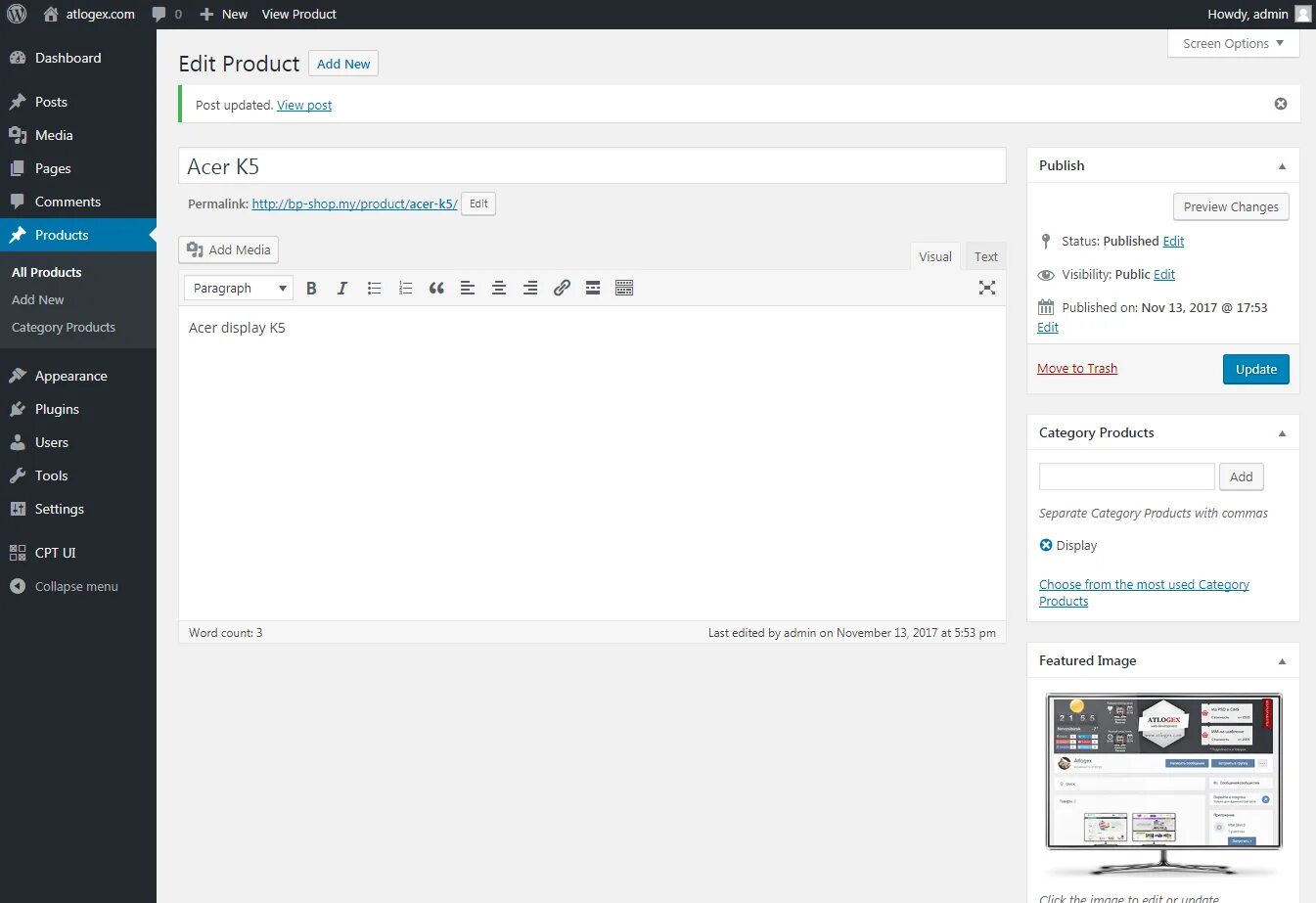This screenshot has width=1316, height=903.
Task: Switch to the Text editor tab
Action: click(986, 256)
